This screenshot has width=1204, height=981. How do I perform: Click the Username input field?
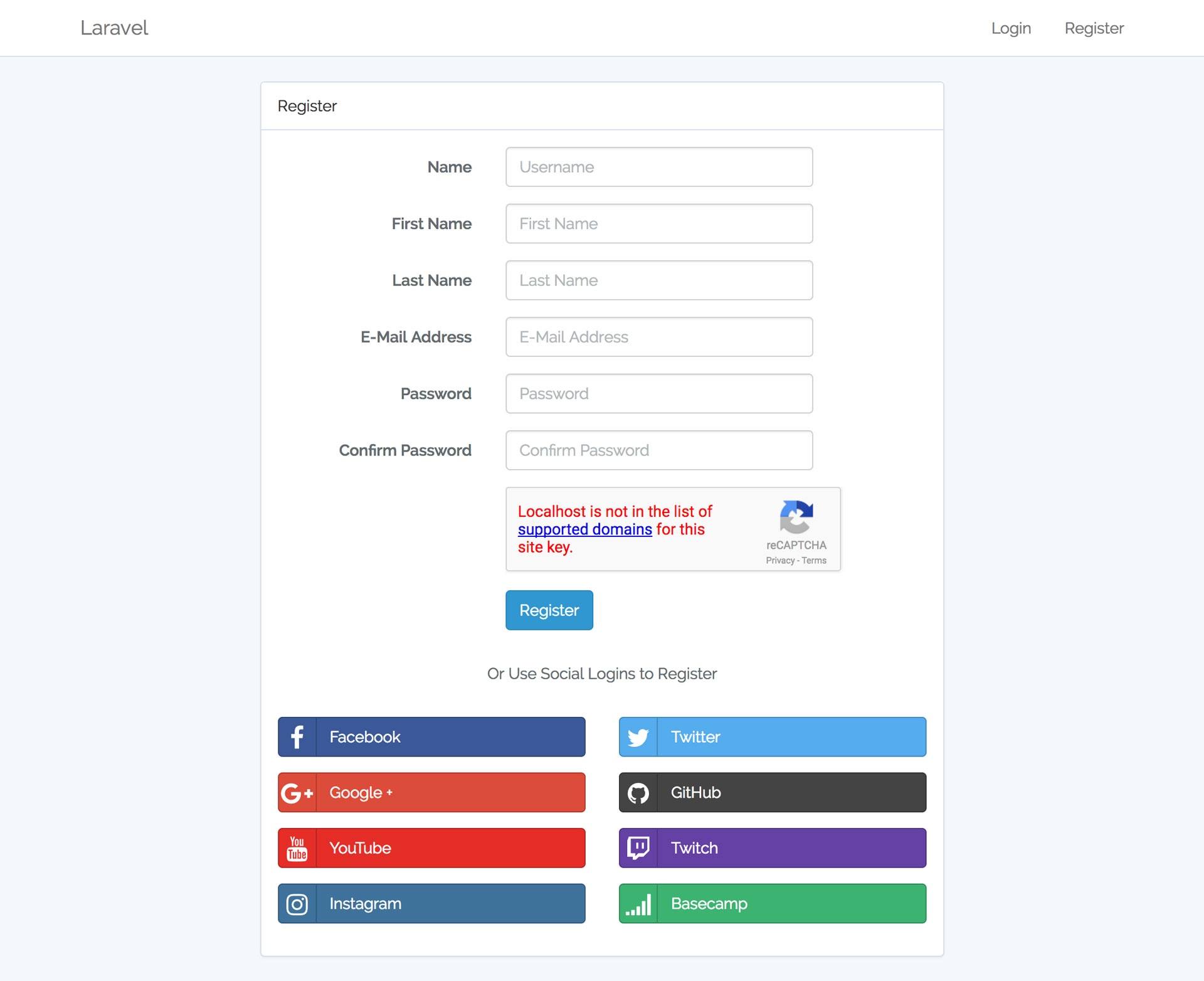658,167
